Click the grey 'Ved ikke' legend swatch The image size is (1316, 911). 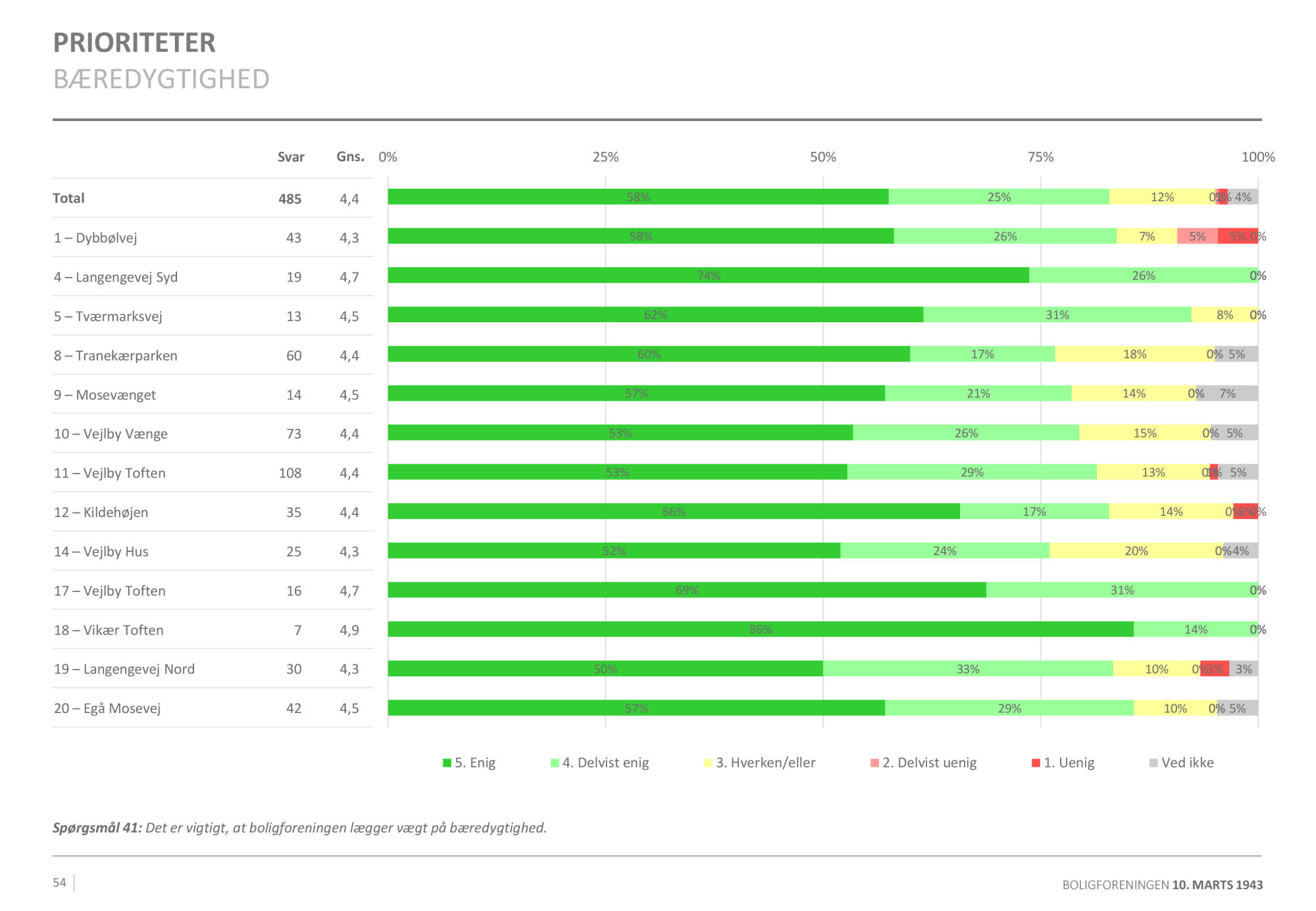pos(1153,763)
